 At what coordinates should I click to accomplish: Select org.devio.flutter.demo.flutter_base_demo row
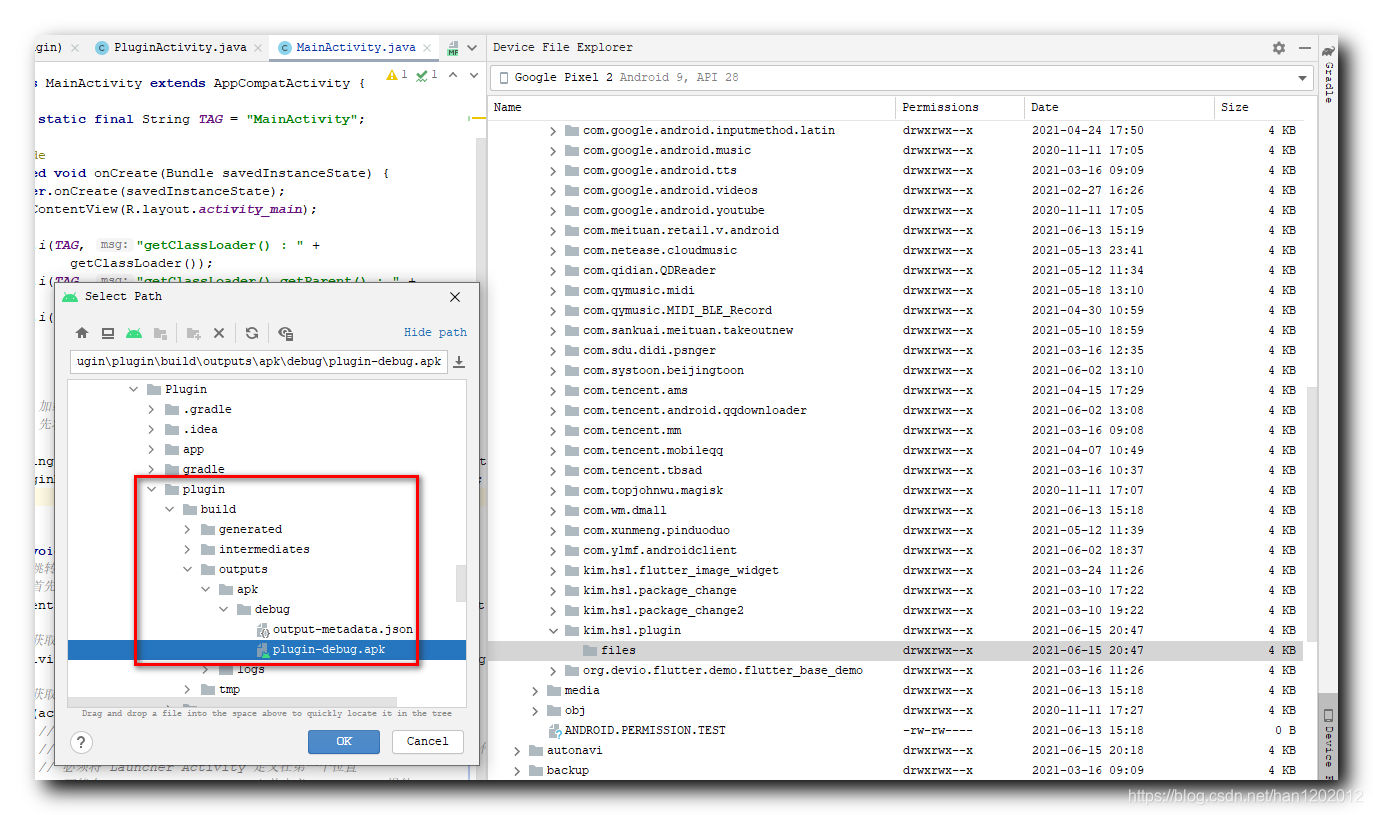pos(896,670)
